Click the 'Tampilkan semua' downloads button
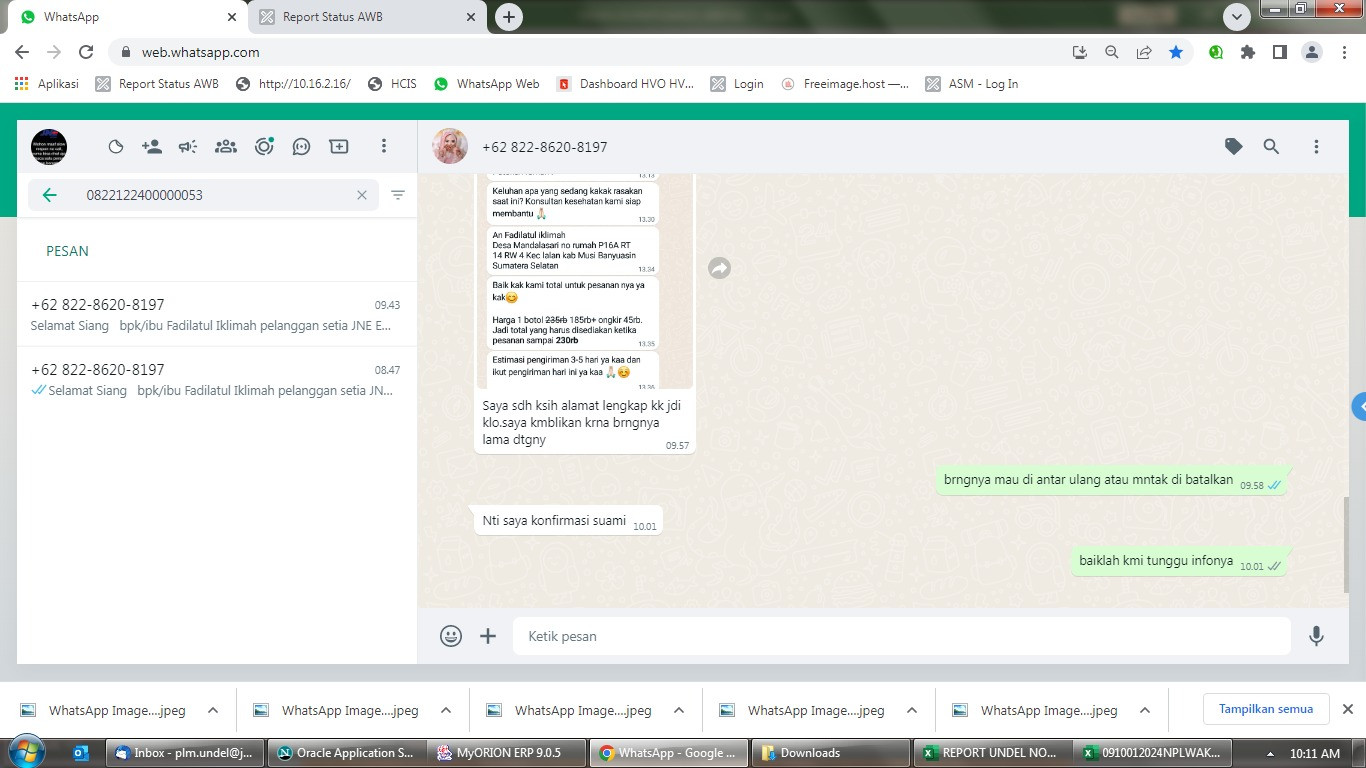 click(1266, 709)
